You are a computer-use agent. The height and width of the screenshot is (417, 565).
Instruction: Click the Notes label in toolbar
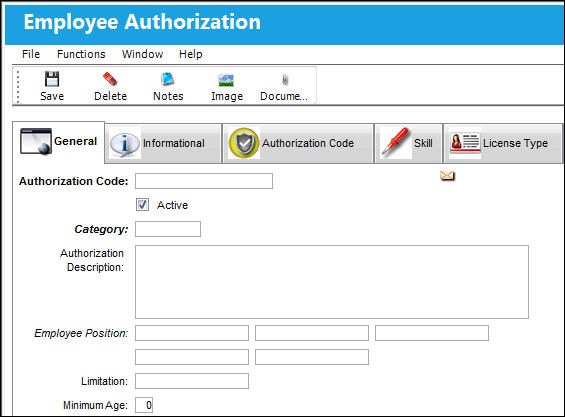click(168, 96)
